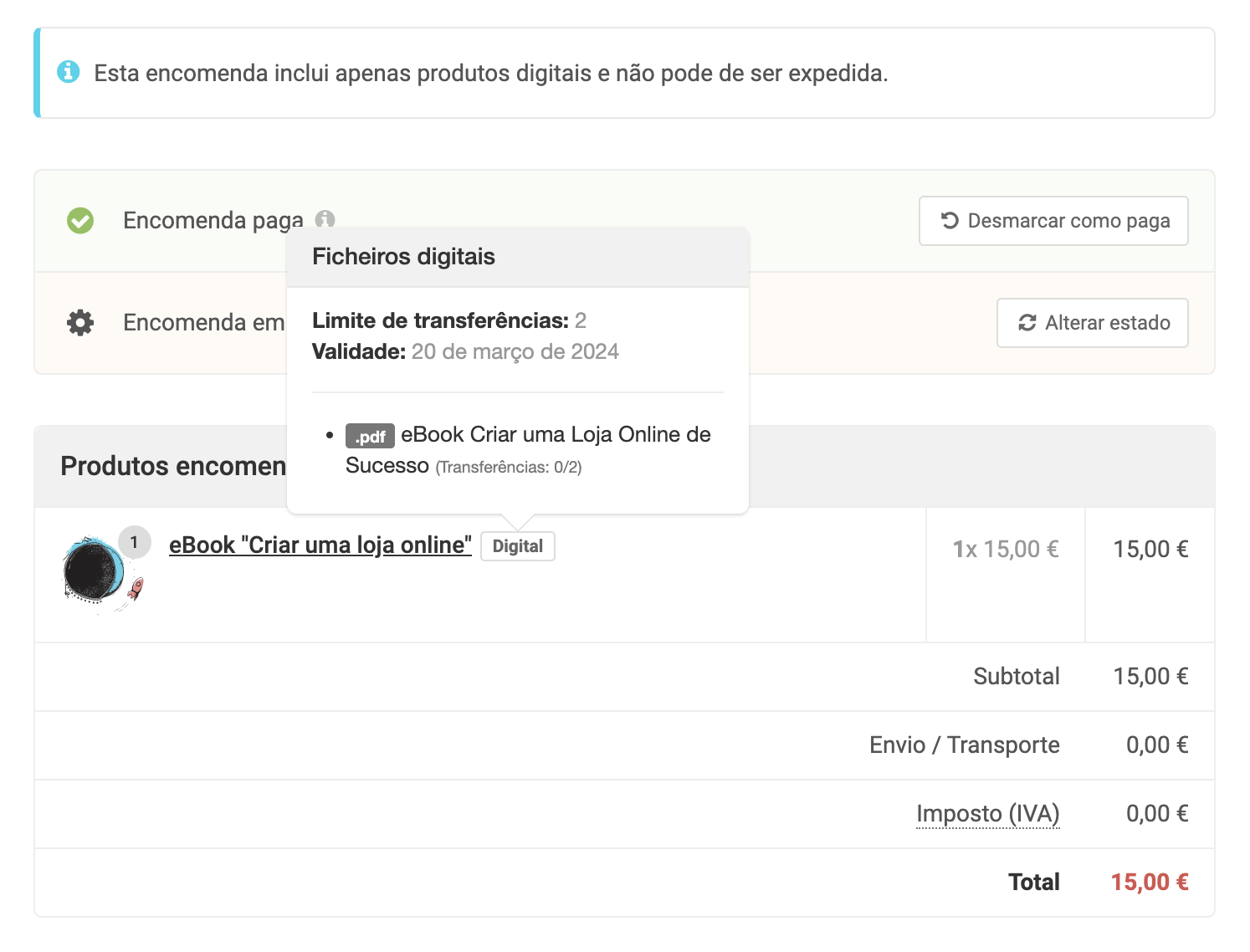Click the Digital product tag

(x=517, y=546)
